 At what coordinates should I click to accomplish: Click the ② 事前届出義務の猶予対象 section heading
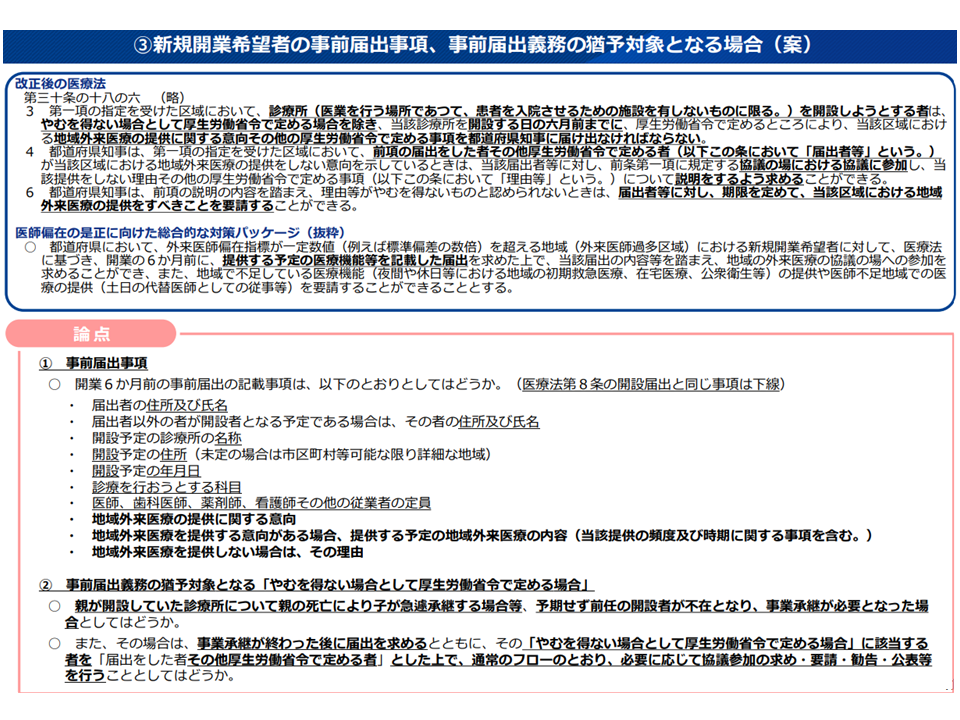coord(318,585)
